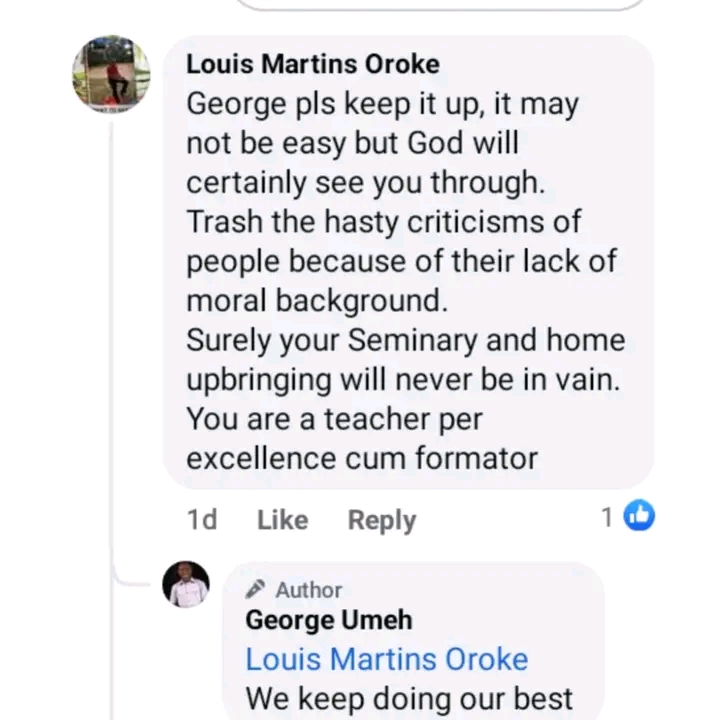720x720 pixels.
Task: Tap the blue thumbs-up reaction icon
Action: click(x=639, y=516)
